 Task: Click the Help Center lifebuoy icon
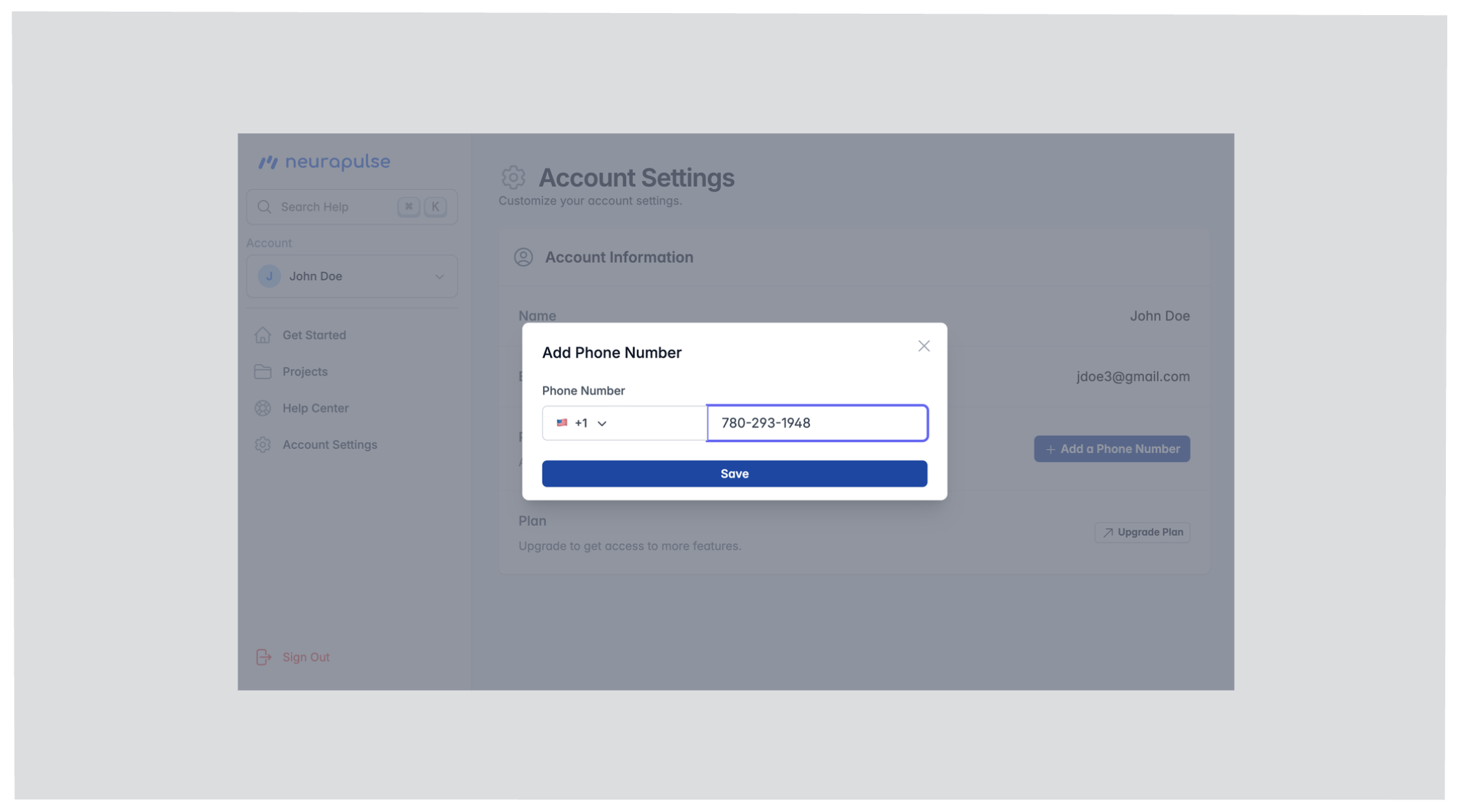click(263, 408)
